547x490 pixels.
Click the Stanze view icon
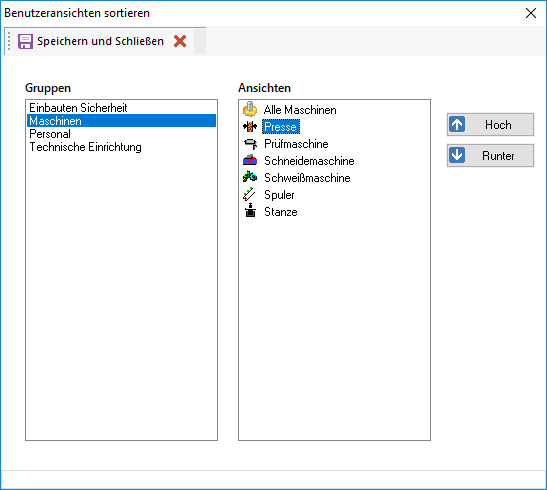[250, 211]
